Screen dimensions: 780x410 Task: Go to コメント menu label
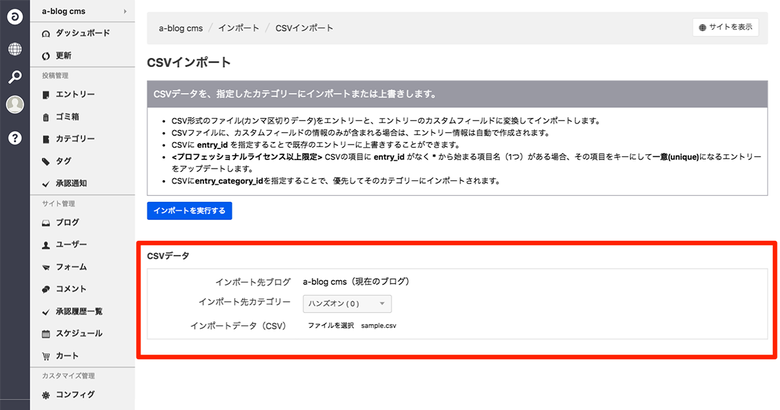click(71, 289)
